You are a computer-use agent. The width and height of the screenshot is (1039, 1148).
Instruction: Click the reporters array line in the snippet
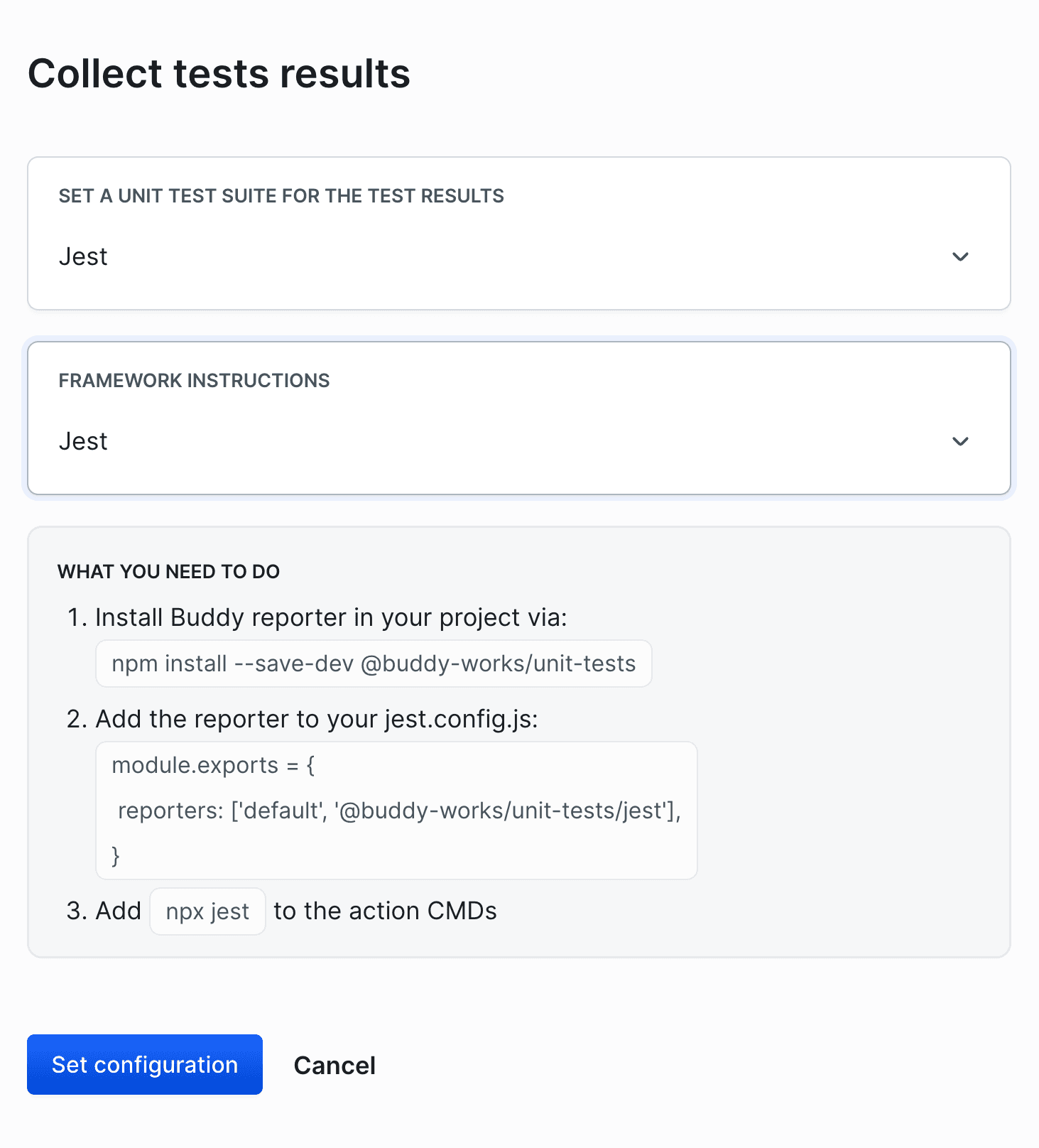coord(399,811)
